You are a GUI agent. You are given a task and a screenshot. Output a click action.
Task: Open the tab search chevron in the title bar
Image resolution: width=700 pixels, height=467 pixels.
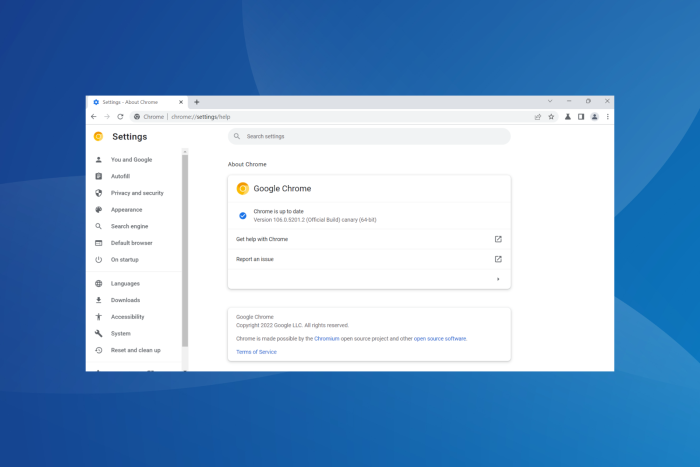coord(550,101)
